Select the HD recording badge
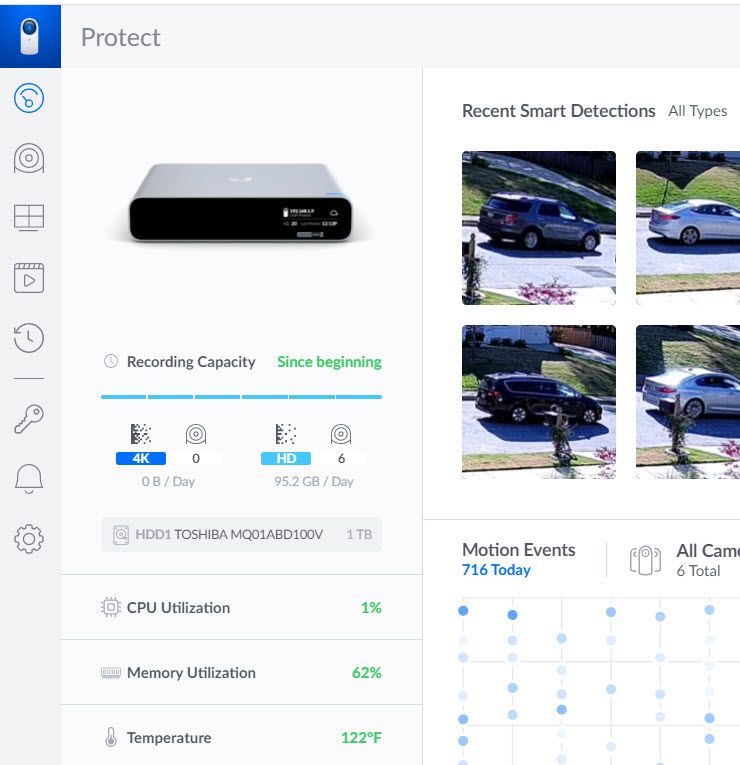 click(x=286, y=458)
